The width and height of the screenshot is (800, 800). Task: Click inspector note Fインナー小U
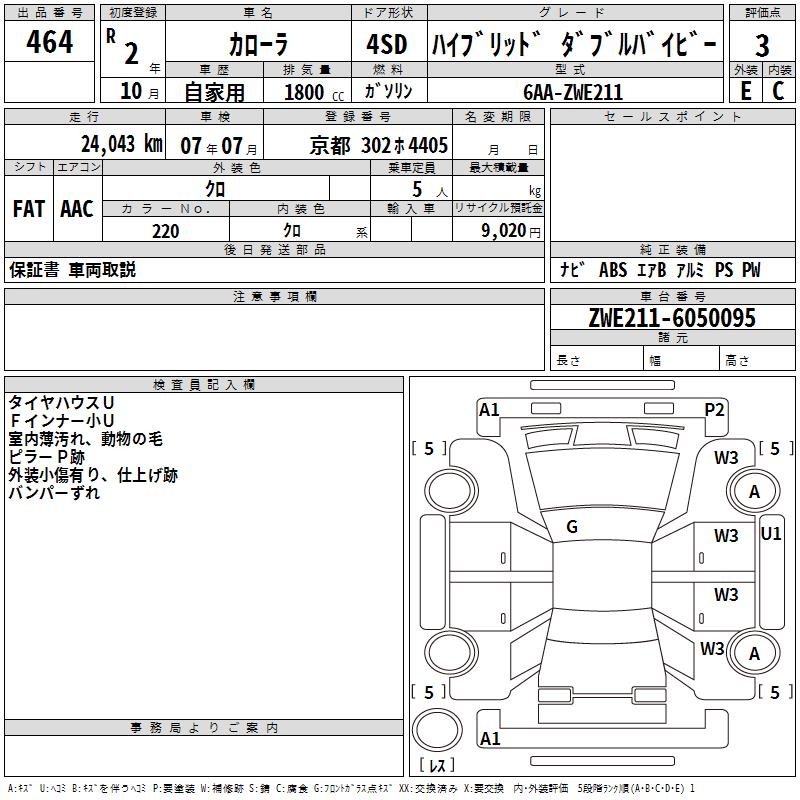coord(61,420)
